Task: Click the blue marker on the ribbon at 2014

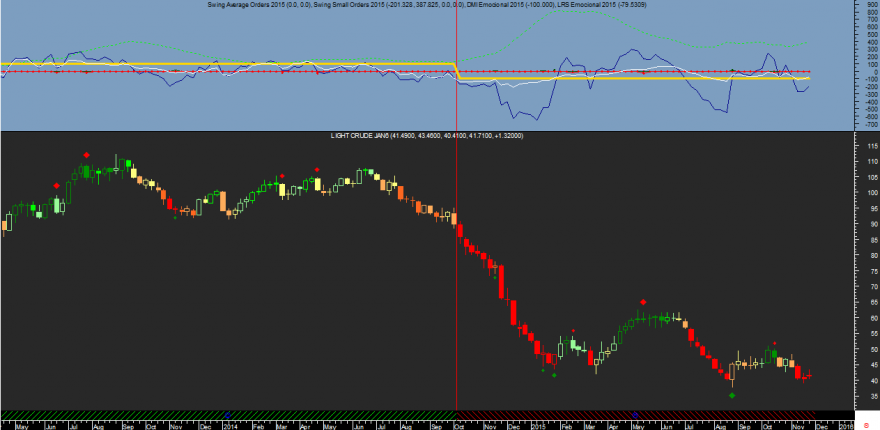Action: (227, 414)
